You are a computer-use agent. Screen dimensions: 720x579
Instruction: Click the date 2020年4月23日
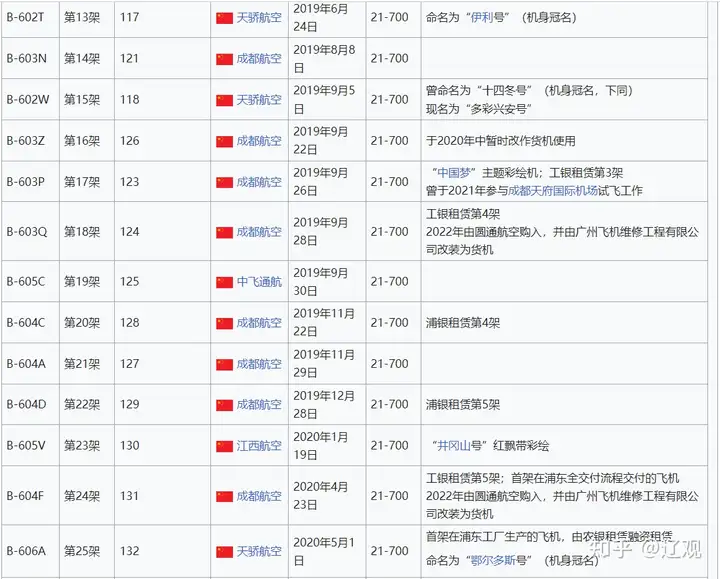(321, 496)
